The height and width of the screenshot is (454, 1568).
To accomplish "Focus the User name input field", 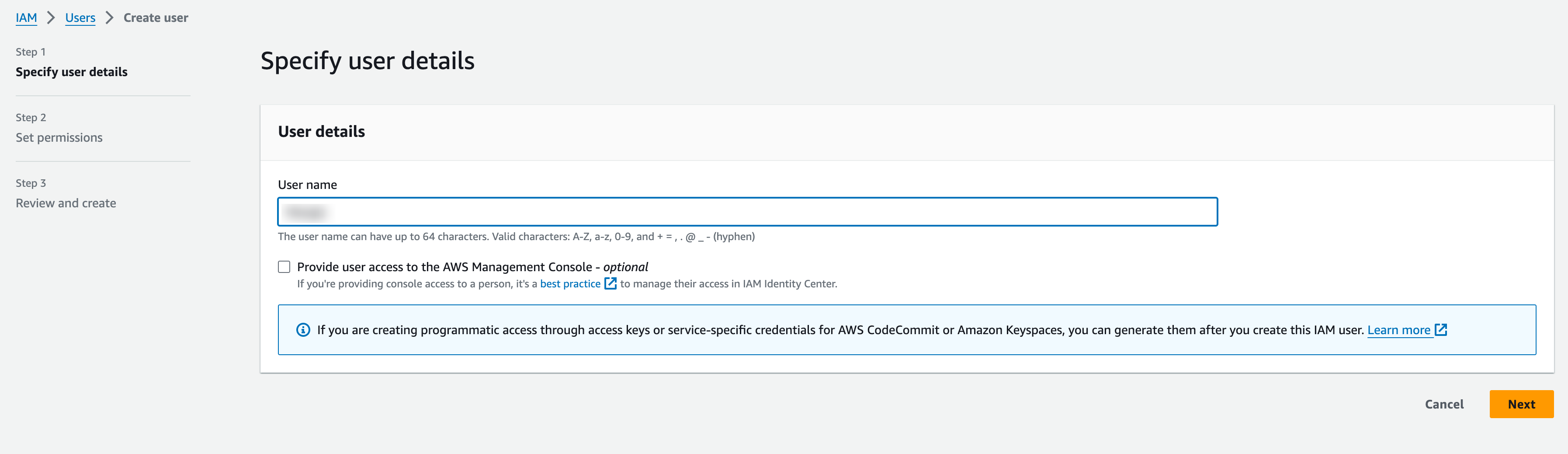I will pos(747,212).
